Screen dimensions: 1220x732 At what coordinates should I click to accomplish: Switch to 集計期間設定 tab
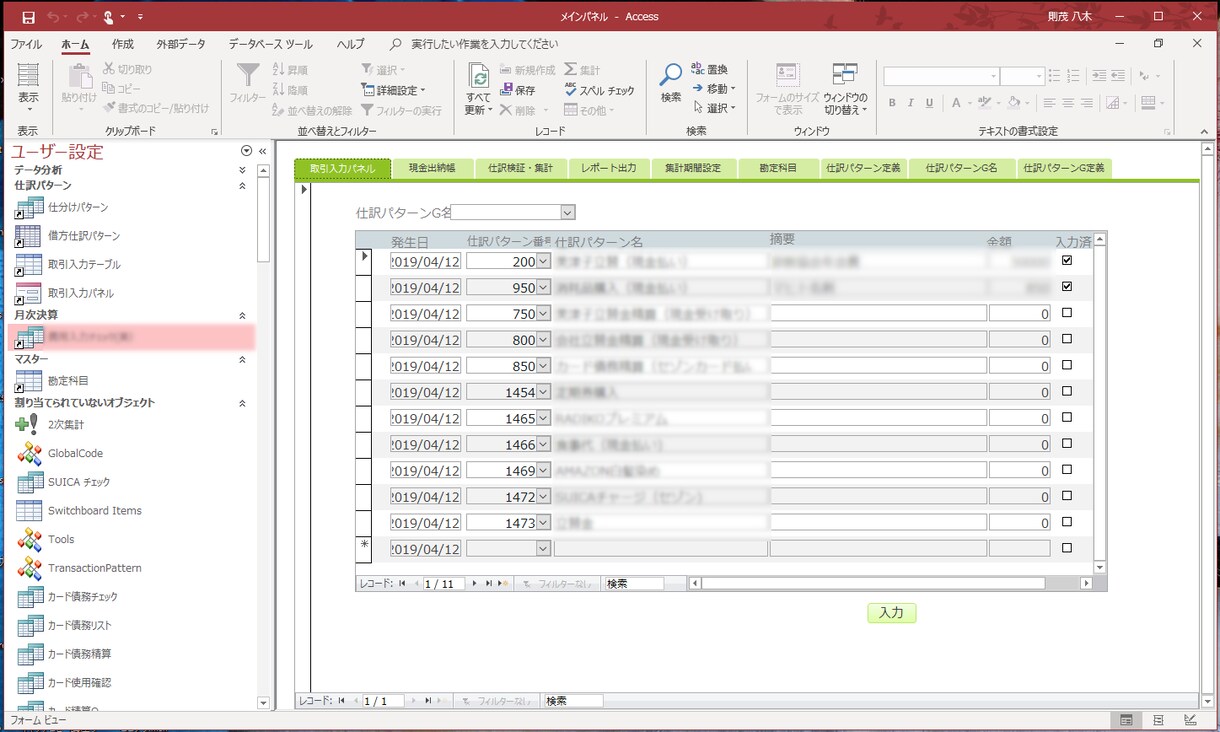693,168
